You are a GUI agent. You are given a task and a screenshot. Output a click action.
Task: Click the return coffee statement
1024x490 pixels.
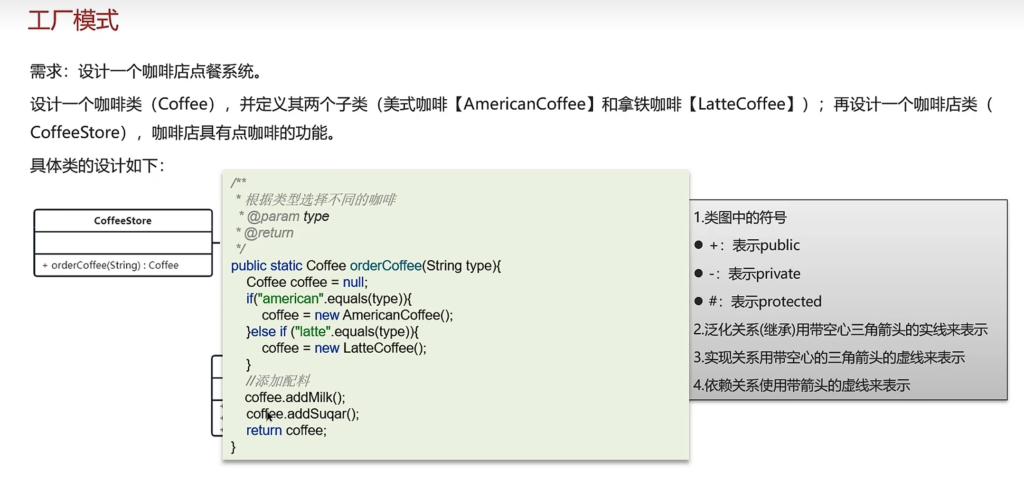coord(286,430)
